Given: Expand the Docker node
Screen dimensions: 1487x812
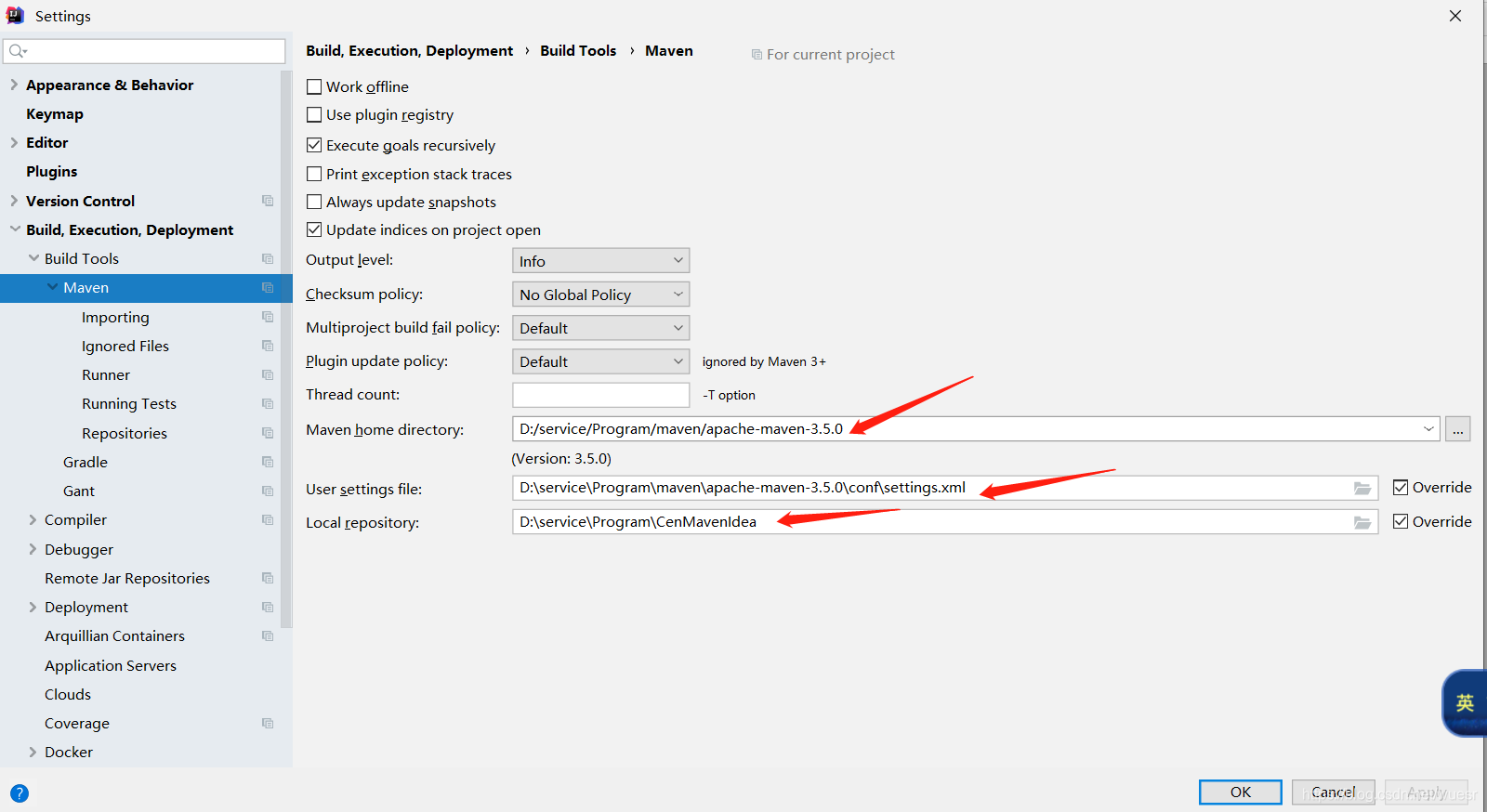Looking at the screenshot, I should tap(33, 752).
